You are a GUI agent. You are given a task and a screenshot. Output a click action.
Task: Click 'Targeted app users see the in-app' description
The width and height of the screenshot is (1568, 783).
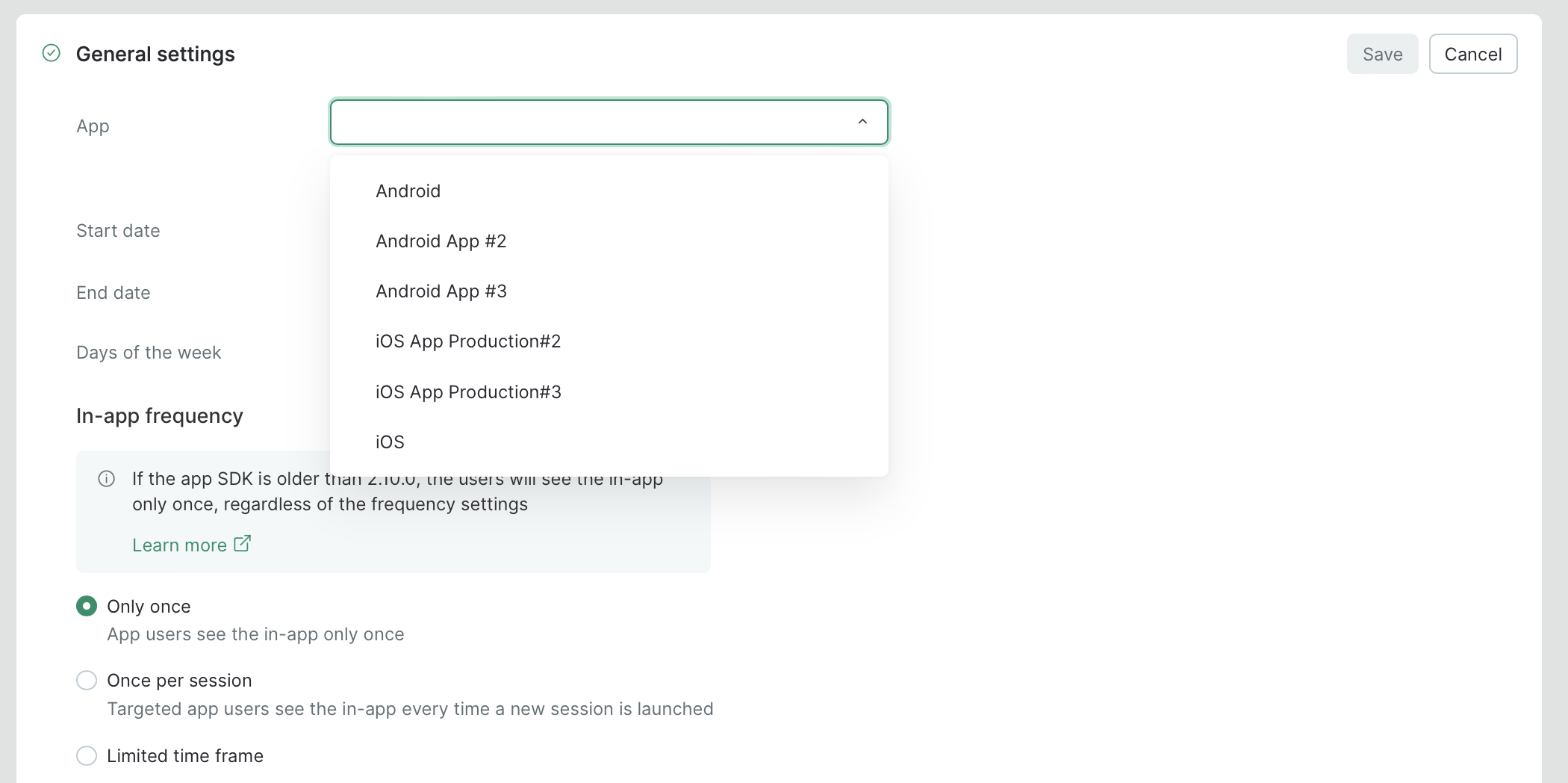pyautogui.click(x=410, y=709)
